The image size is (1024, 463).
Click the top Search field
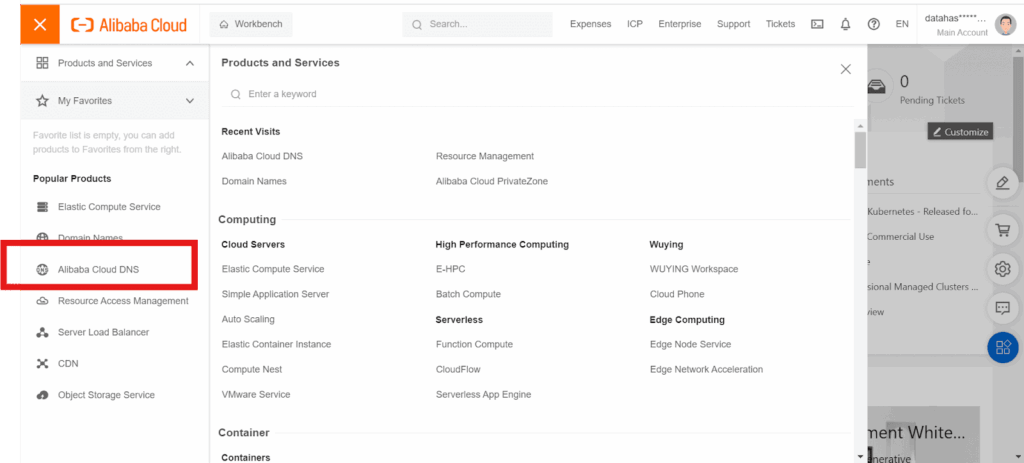pos(477,24)
